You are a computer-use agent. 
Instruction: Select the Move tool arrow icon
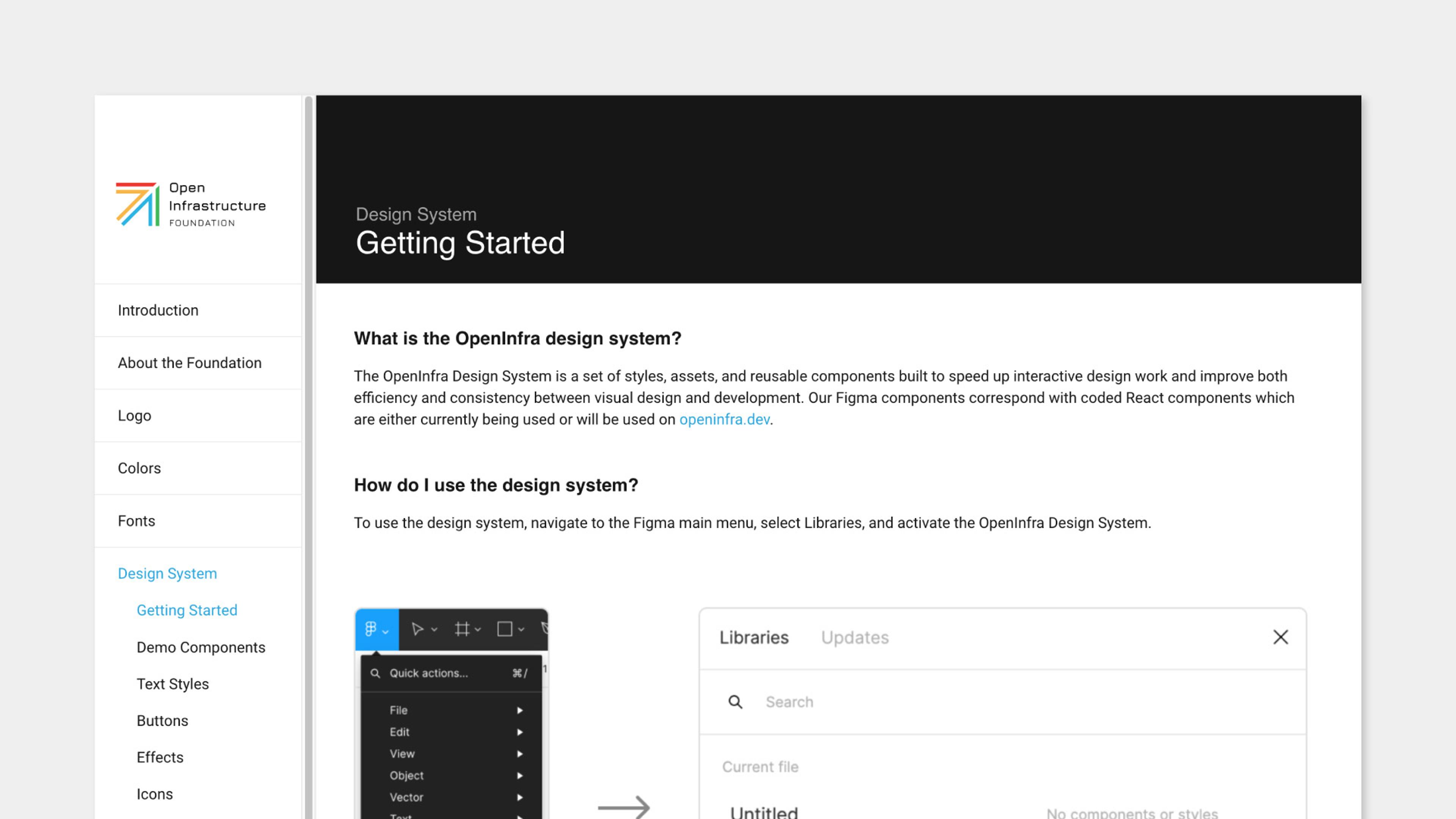pos(418,629)
